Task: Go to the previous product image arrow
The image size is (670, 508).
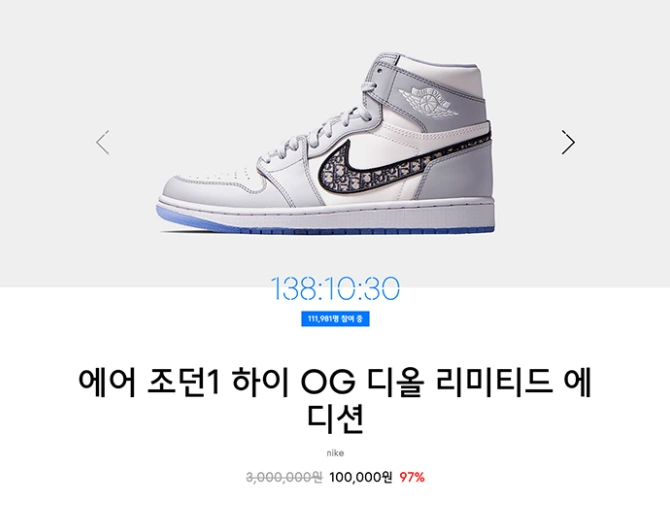Action: coord(103,142)
